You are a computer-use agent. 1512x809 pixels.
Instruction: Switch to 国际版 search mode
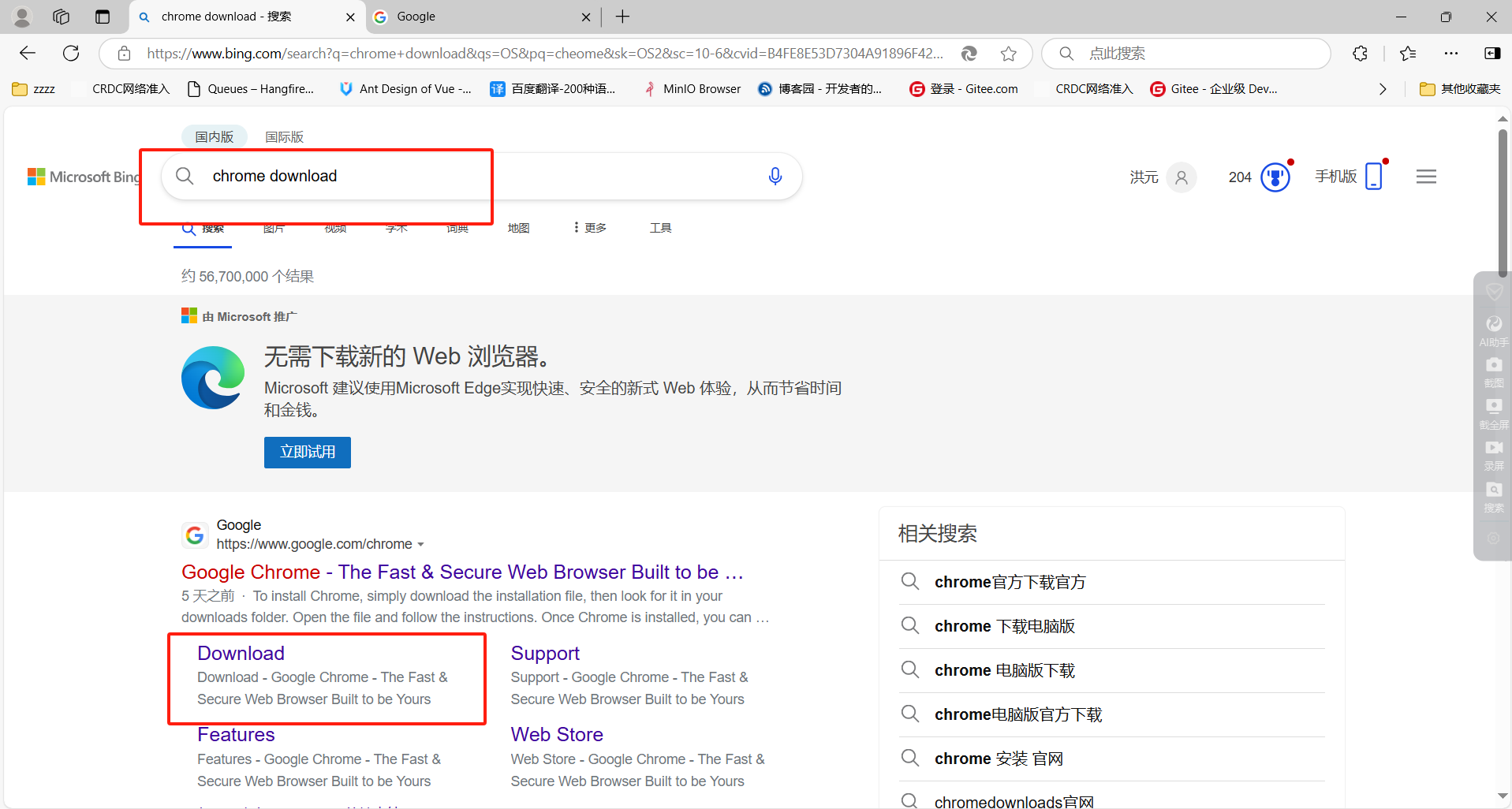(x=284, y=136)
